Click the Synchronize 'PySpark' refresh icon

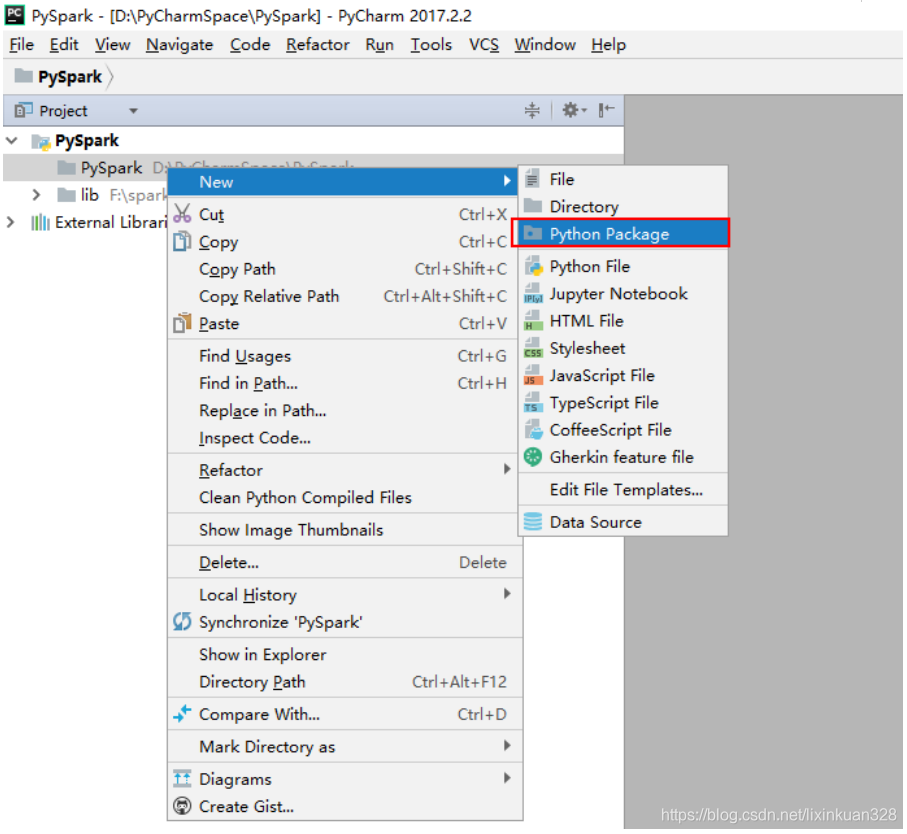click(x=181, y=622)
